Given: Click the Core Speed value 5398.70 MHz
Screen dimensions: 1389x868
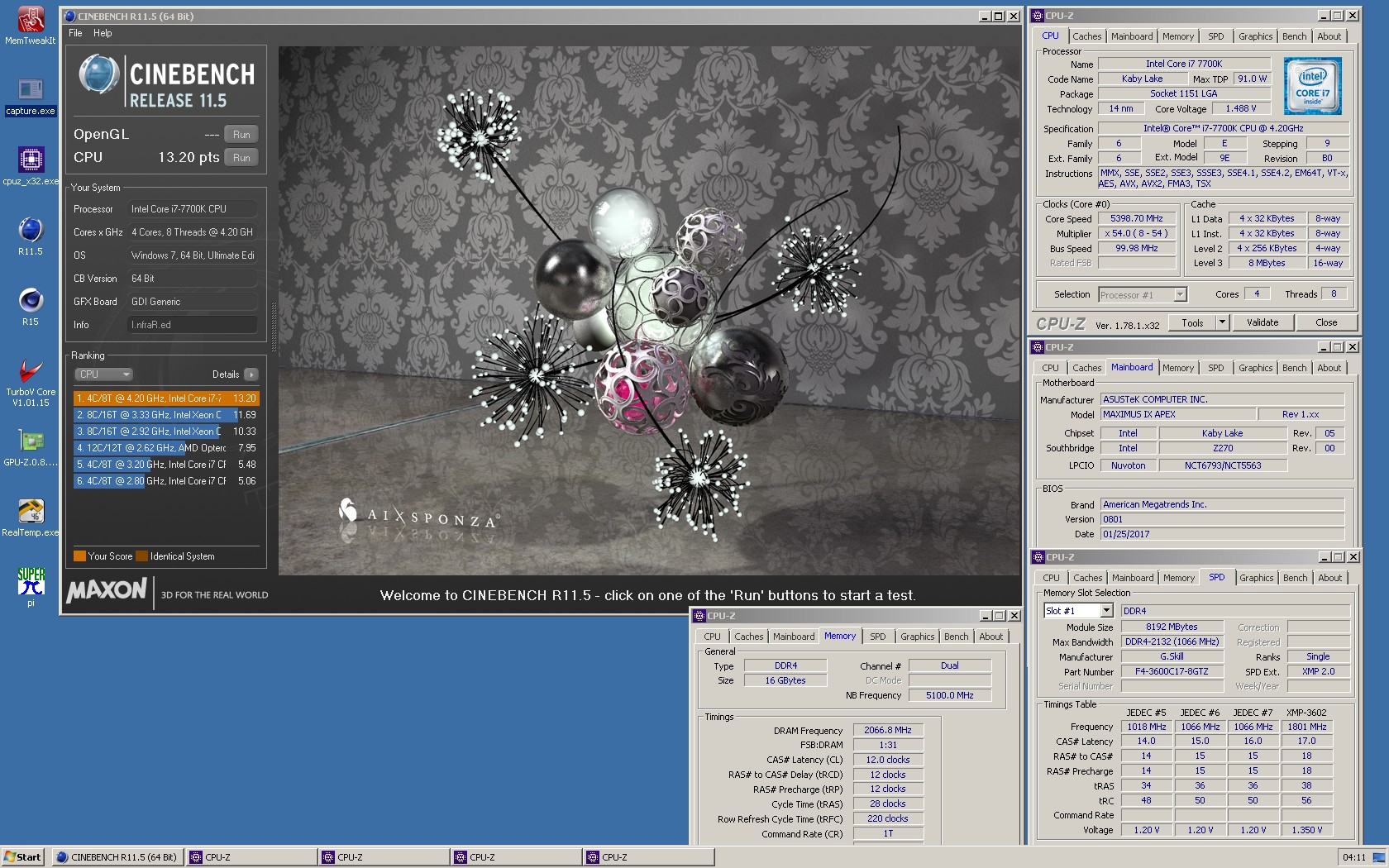Looking at the screenshot, I should 1137,219.
